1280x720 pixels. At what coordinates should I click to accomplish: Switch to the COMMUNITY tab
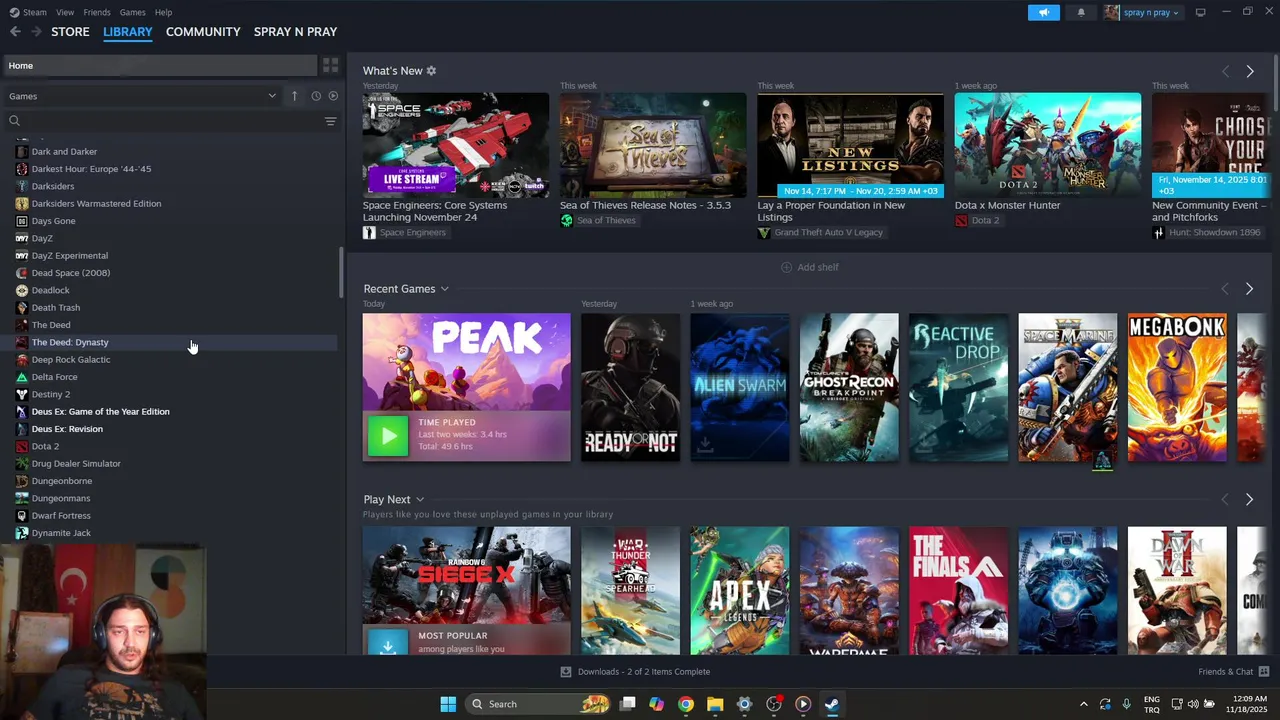click(203, 32)
